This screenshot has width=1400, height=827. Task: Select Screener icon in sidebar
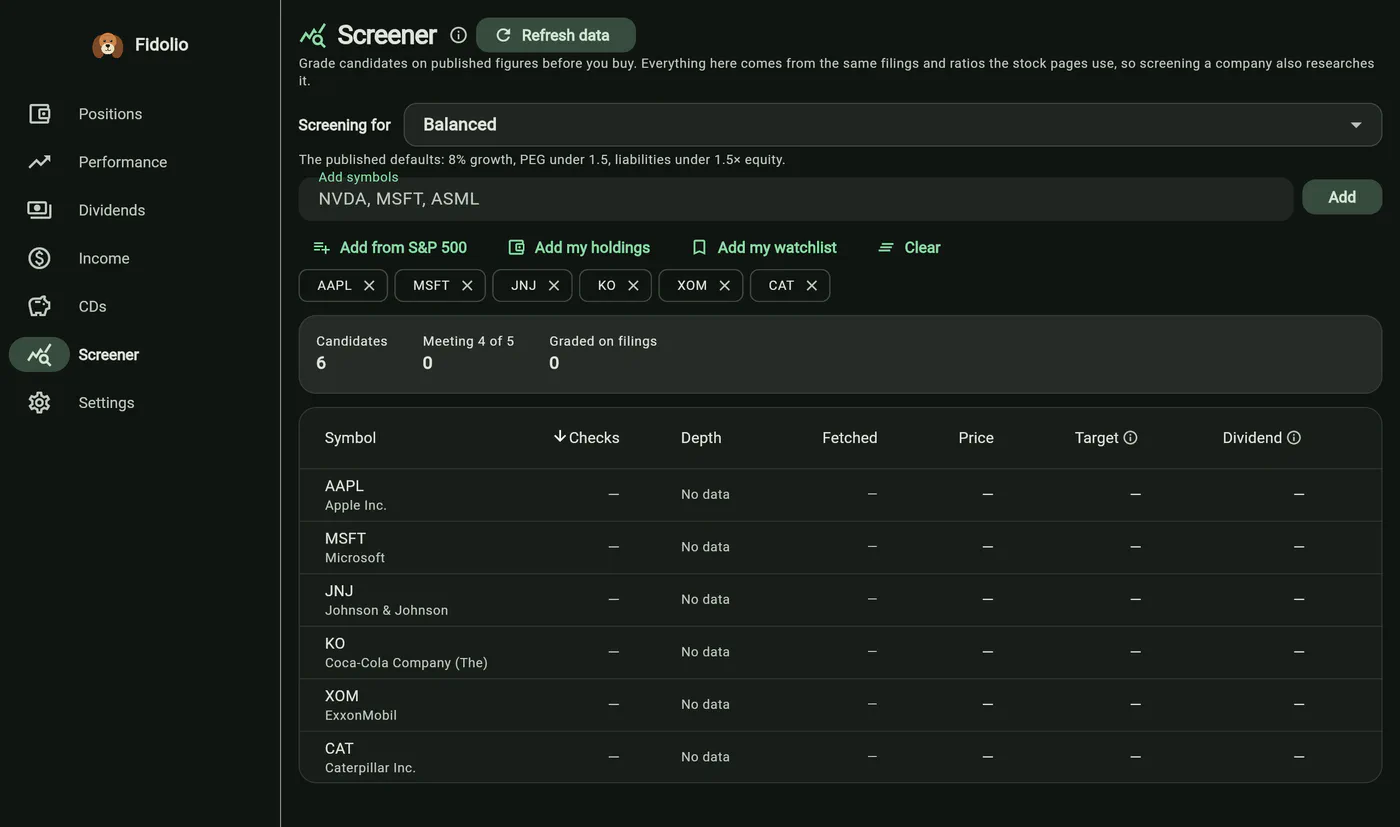[x=39, y=354]
